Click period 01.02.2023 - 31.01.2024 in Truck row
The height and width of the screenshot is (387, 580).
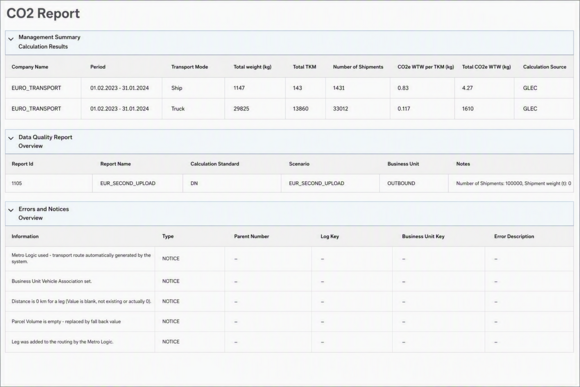pos(119,109)
